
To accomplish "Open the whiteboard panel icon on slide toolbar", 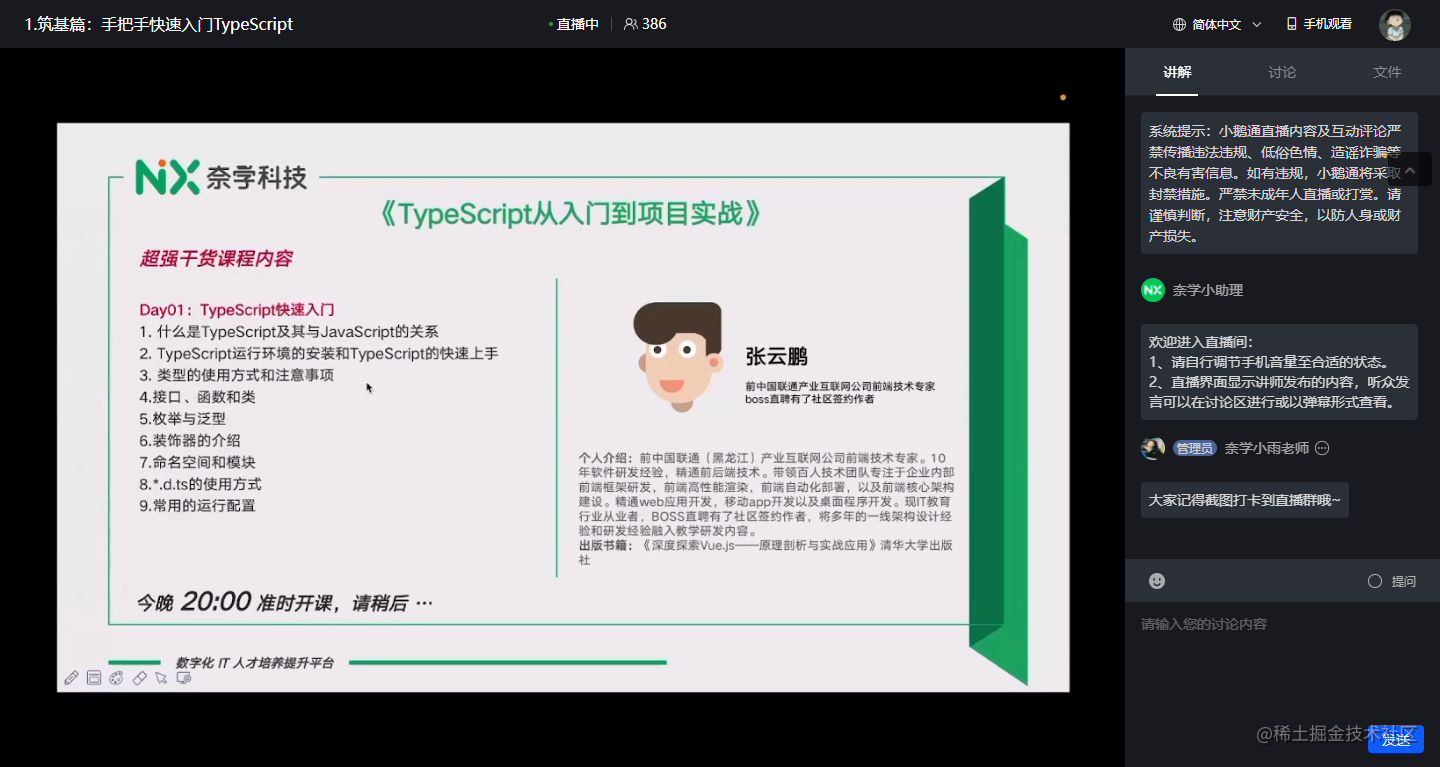I will click(x=94, y=678).
